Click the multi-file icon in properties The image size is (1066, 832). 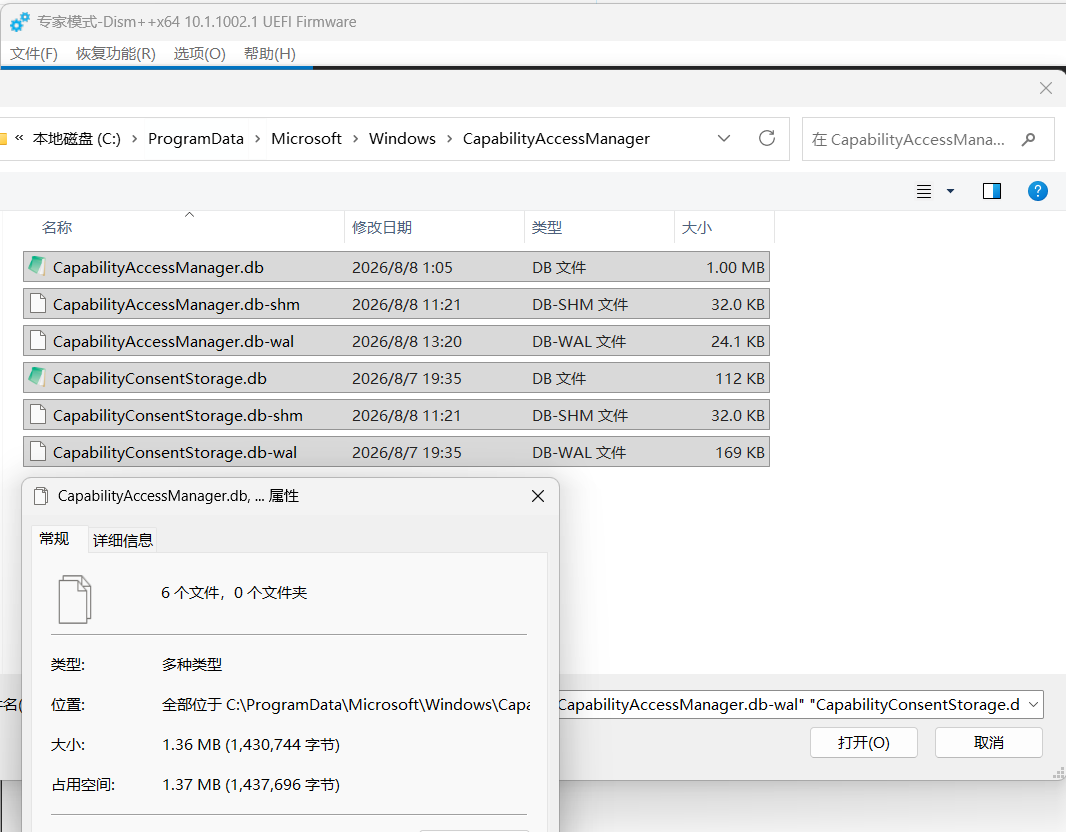[x=75, y=599]
